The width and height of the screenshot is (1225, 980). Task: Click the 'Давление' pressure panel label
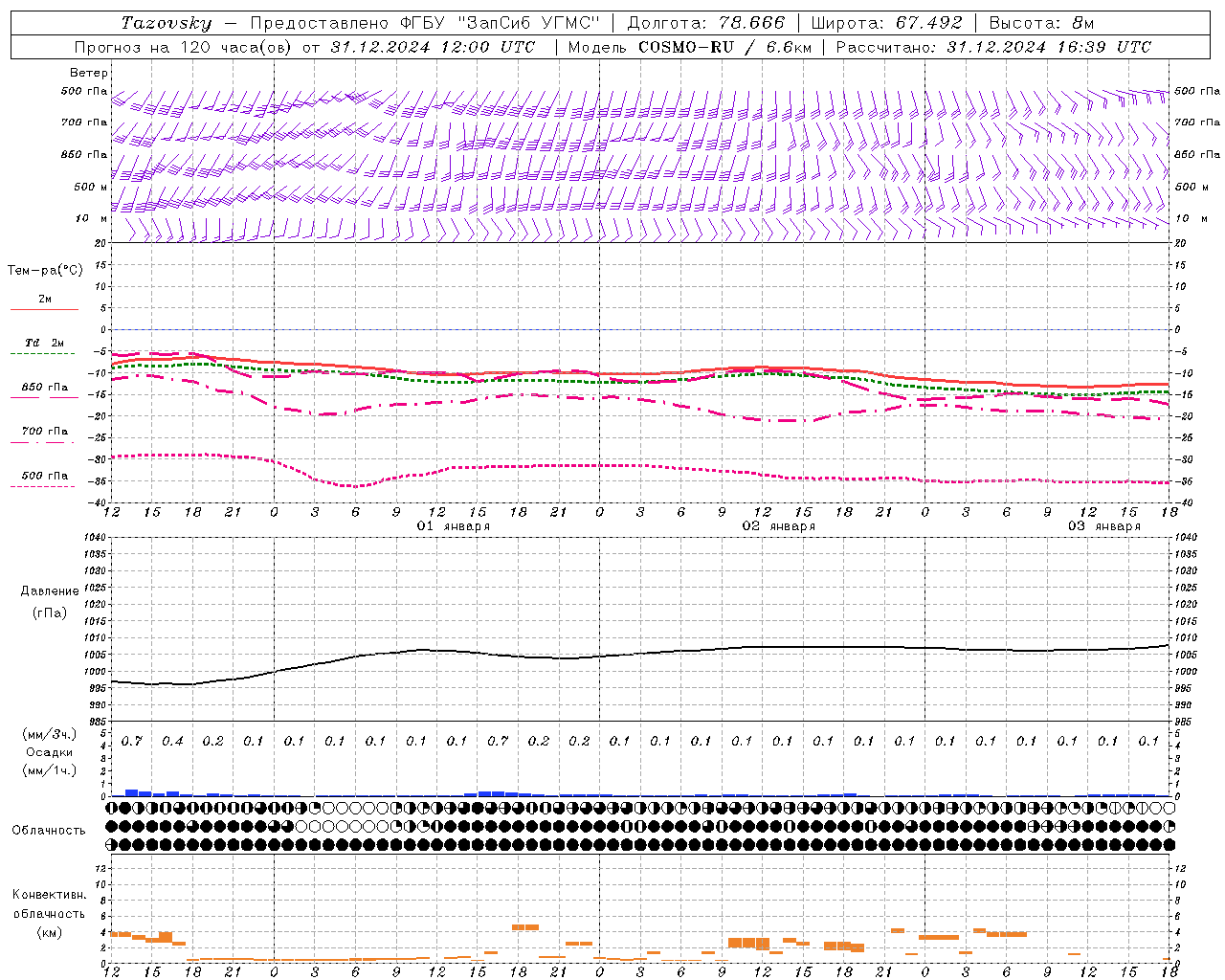50,590
